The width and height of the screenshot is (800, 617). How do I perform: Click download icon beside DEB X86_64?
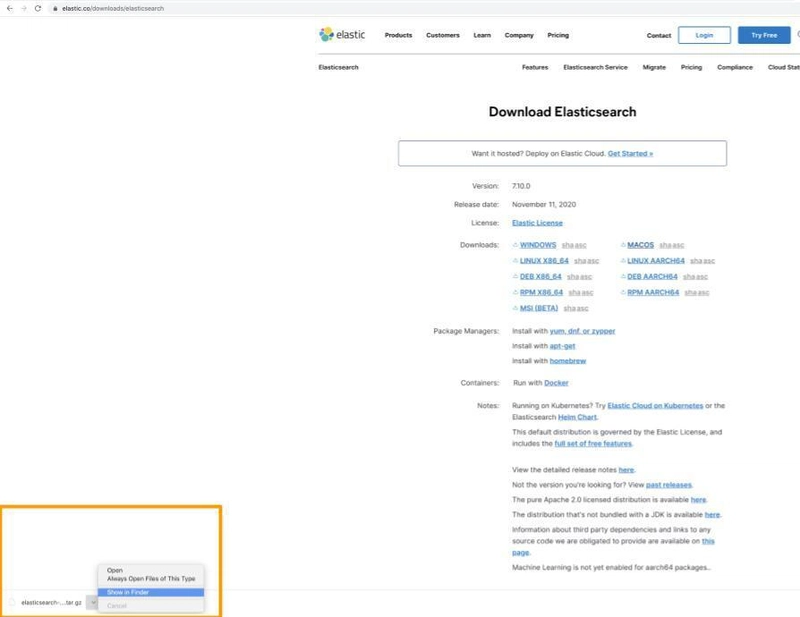(515, 277)
